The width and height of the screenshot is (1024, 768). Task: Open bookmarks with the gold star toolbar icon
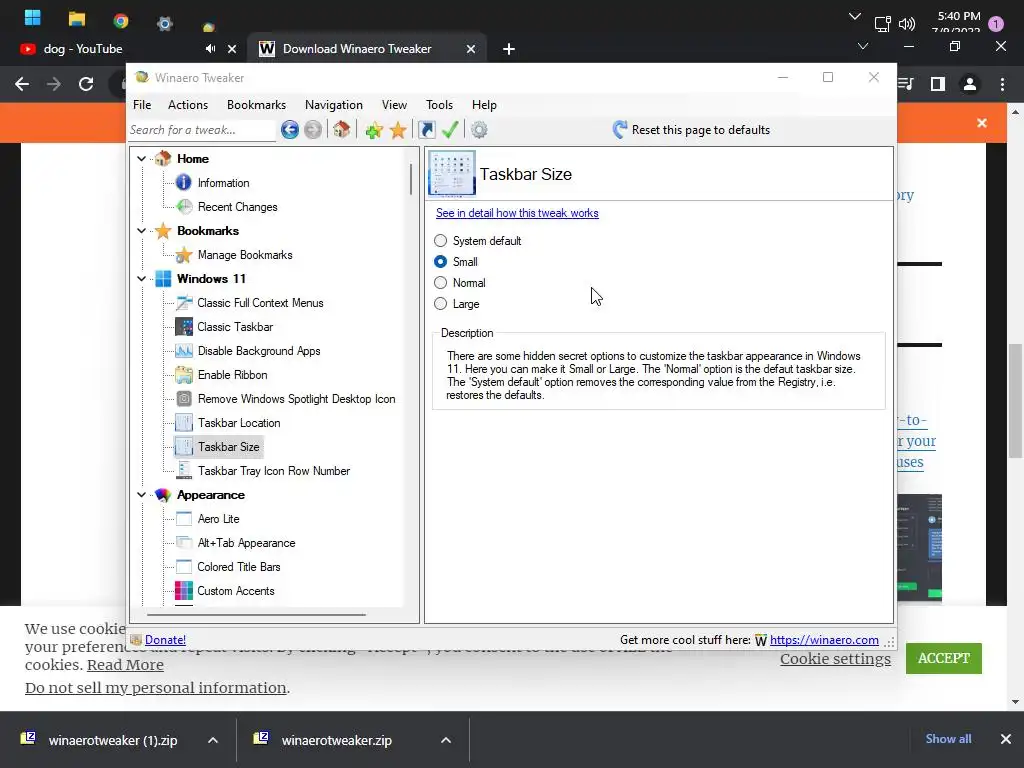(398, 130)
